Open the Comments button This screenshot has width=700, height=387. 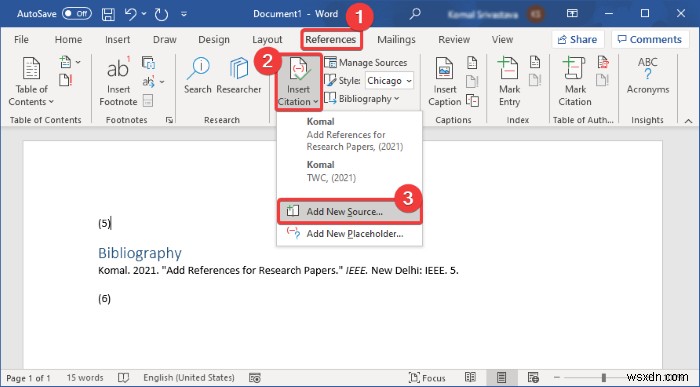(x=650, y=39)
